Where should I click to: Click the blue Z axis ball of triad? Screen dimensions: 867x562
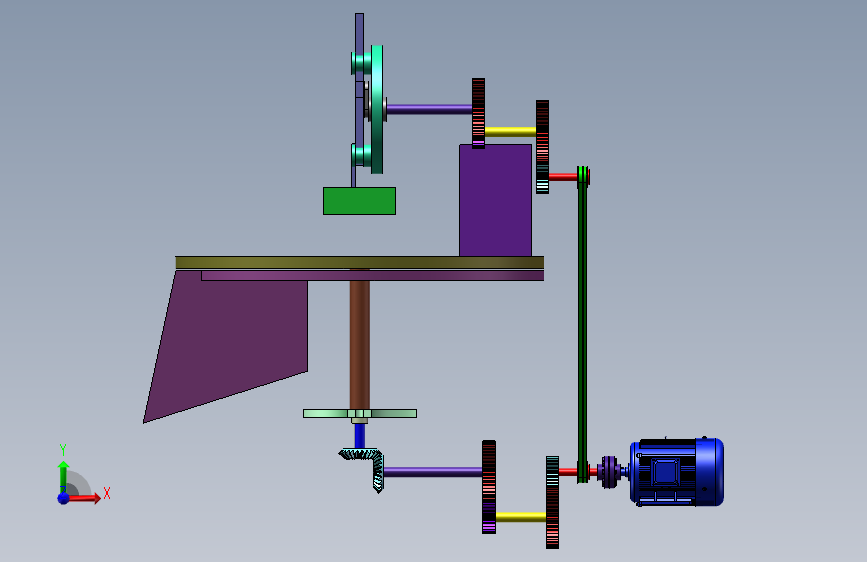(64, 498)
